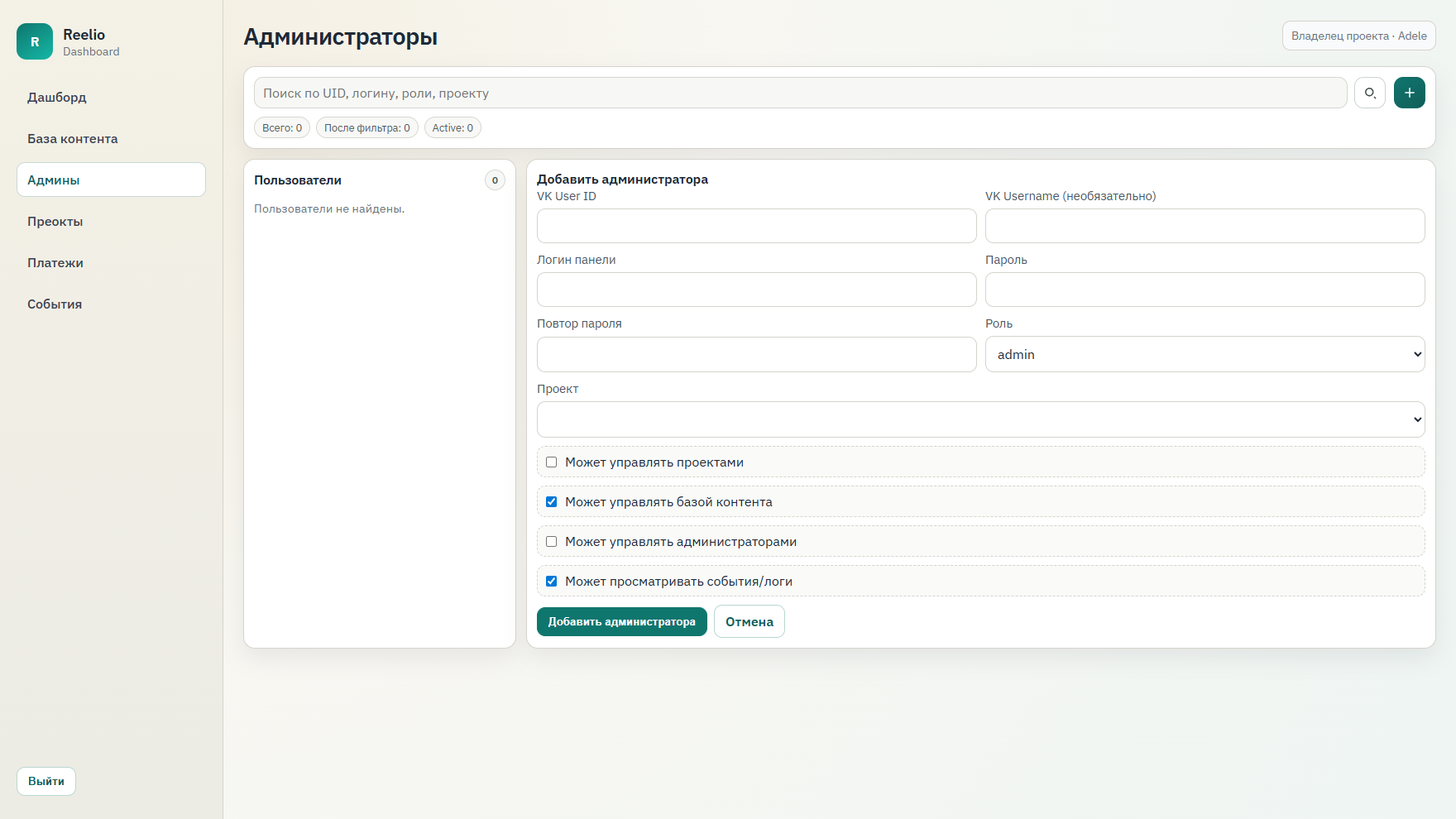
Task: Navigate to Платежи page
Action: coord(55,263)
